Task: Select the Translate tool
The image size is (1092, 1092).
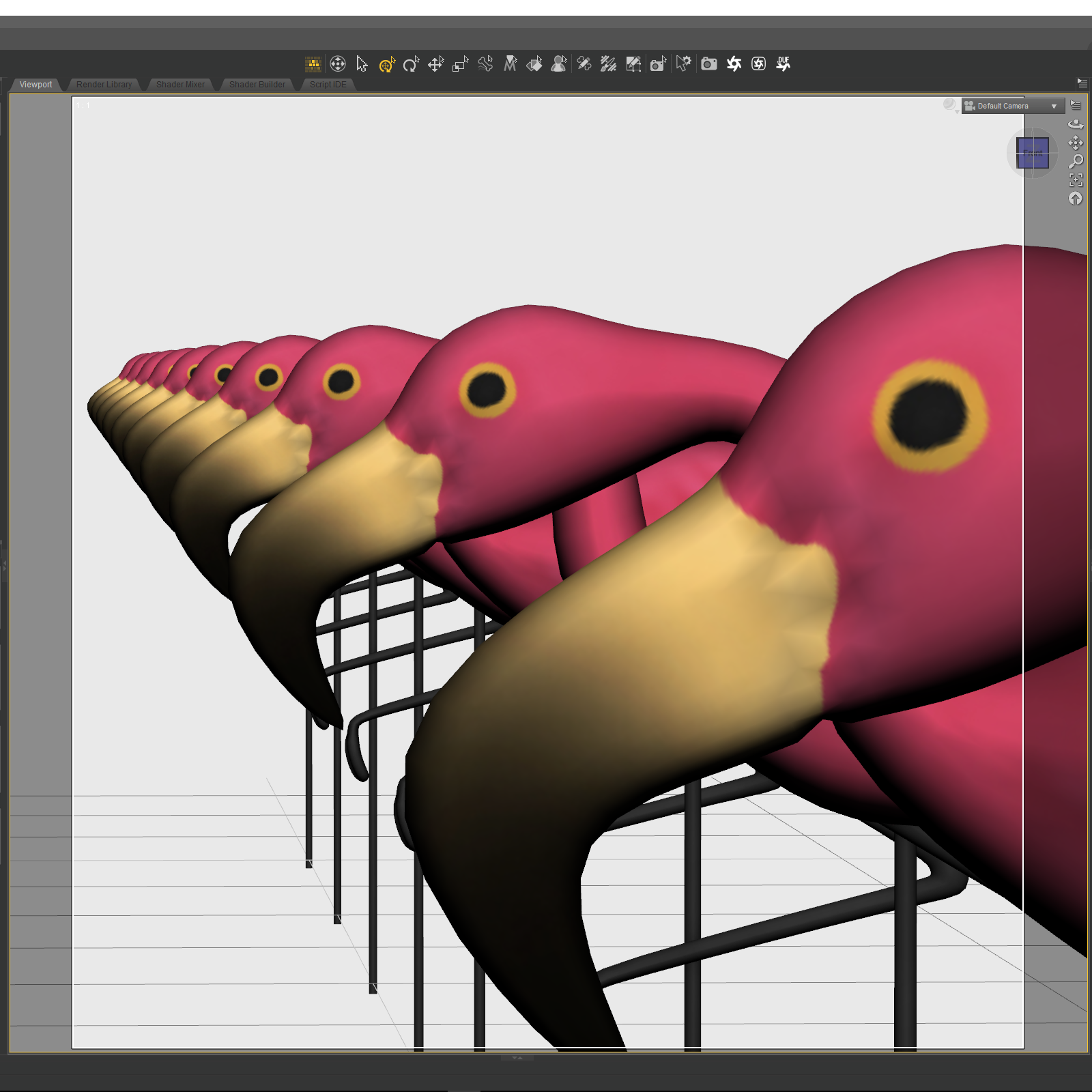Action: [x=435, y=64]
